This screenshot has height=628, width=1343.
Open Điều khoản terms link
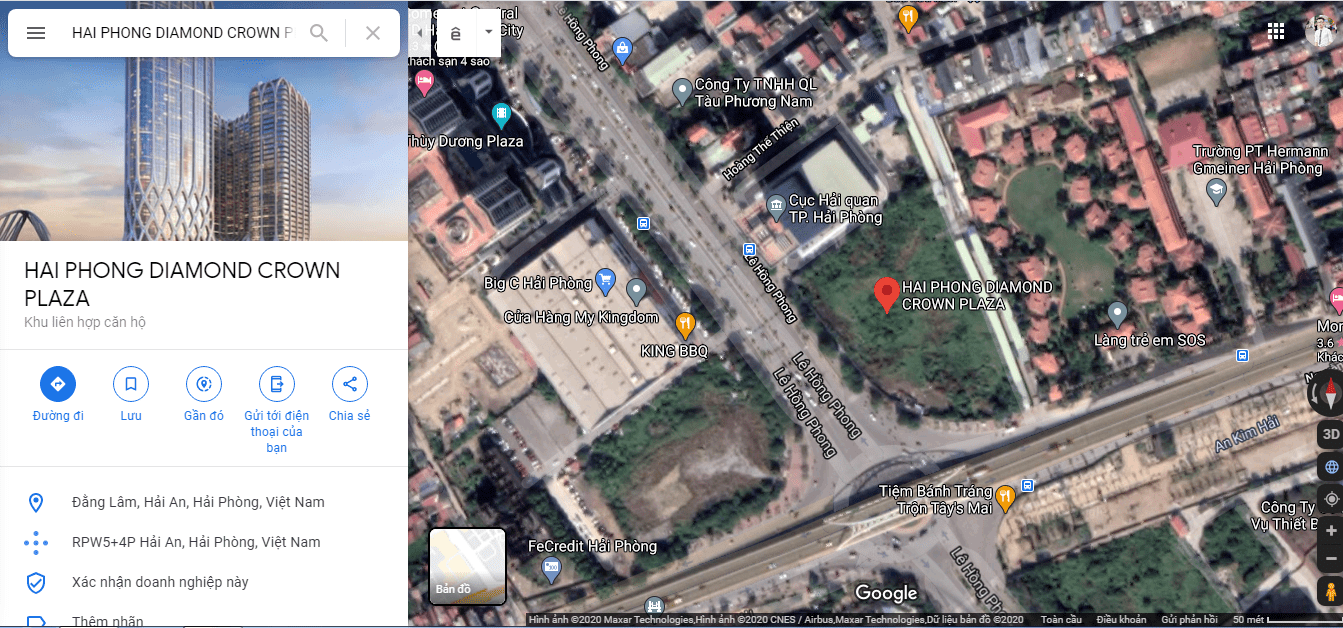(1122, 620)
